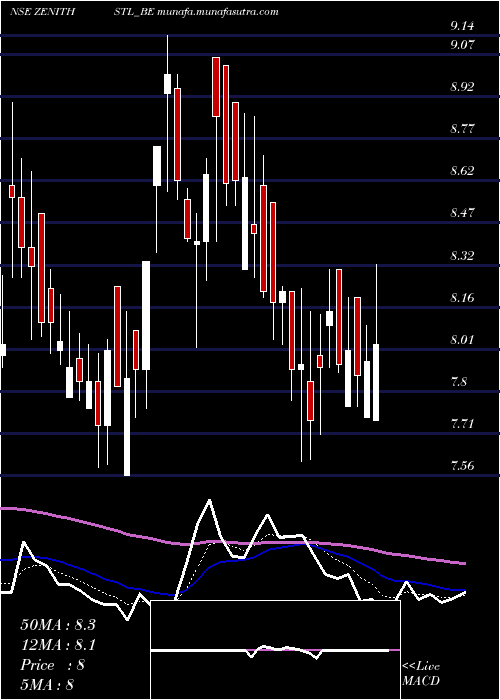The height and width of the screenshot is (700, 500).
Task: Click the 9.14 price axis label
Action: tap(462, 26)
